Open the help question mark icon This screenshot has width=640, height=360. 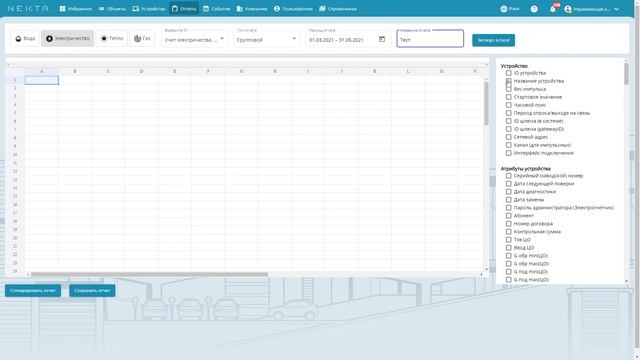(534, 9)
